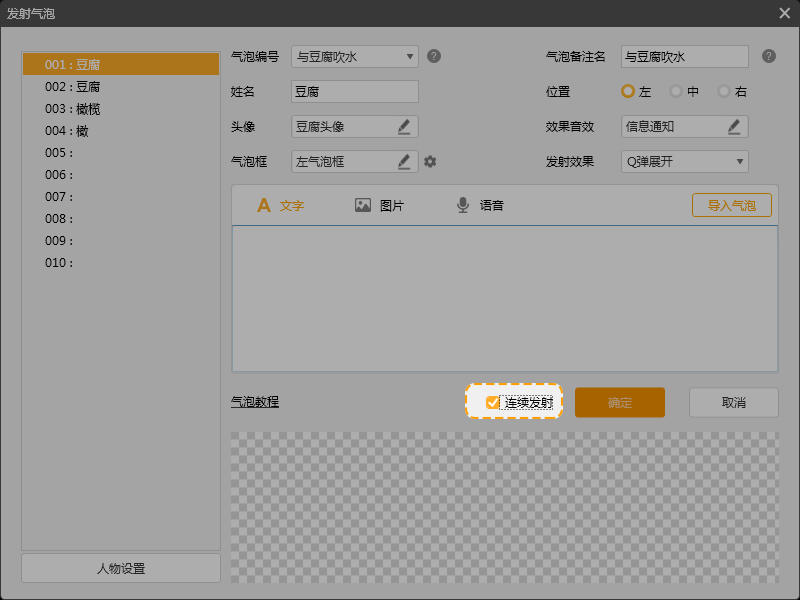Switch to the 语音 voice tab
This screenshot has height=600, width=800.
[479, 205]
